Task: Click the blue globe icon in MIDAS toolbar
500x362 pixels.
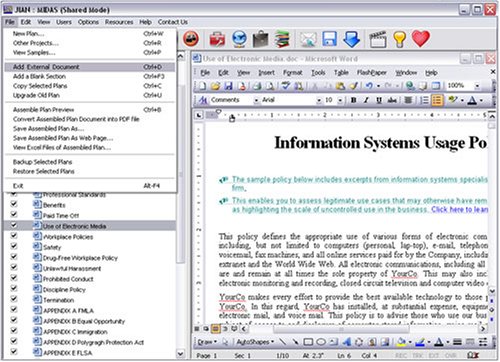Action: [x=239, y=39]
